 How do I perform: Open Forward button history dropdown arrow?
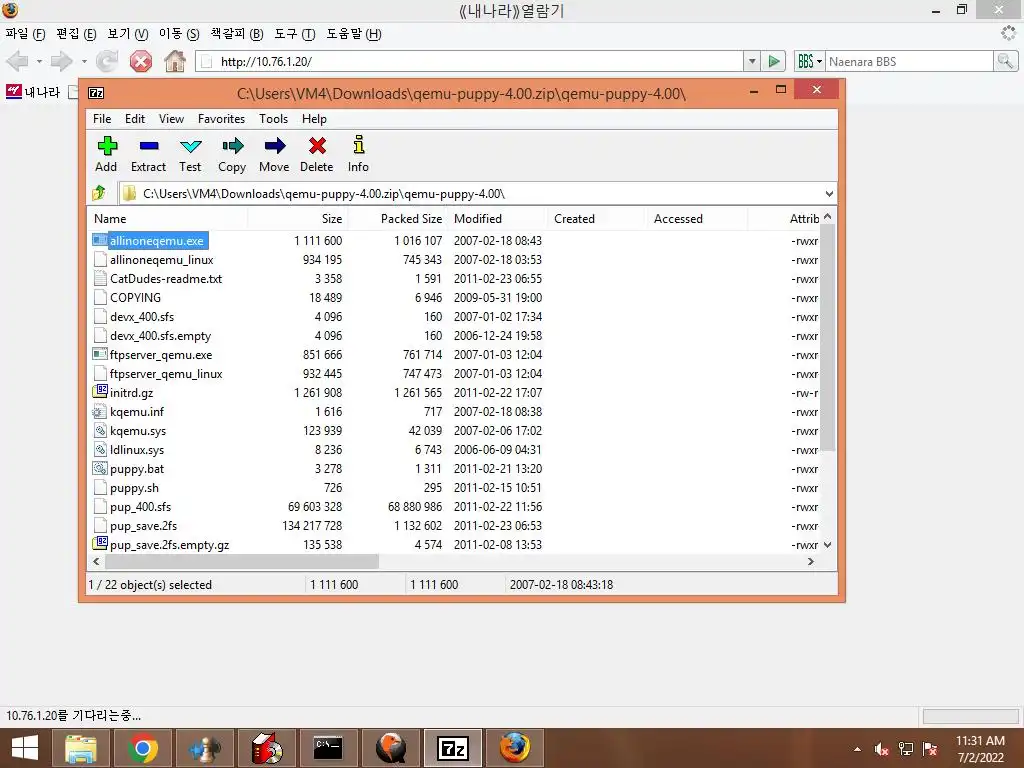click(x=84, y=61)
